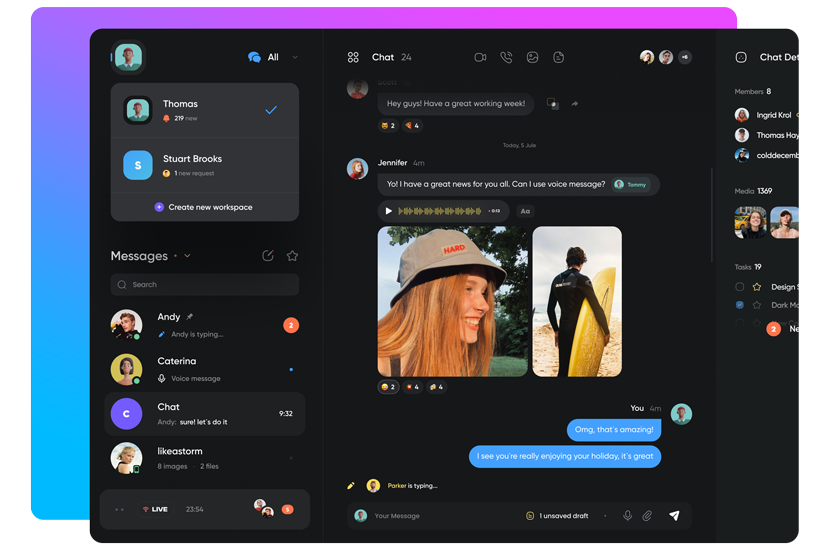Click the 'Omg, that's amazing!' message bubble
Viewport: 826px width, 551px height.
tap(614, 430)
